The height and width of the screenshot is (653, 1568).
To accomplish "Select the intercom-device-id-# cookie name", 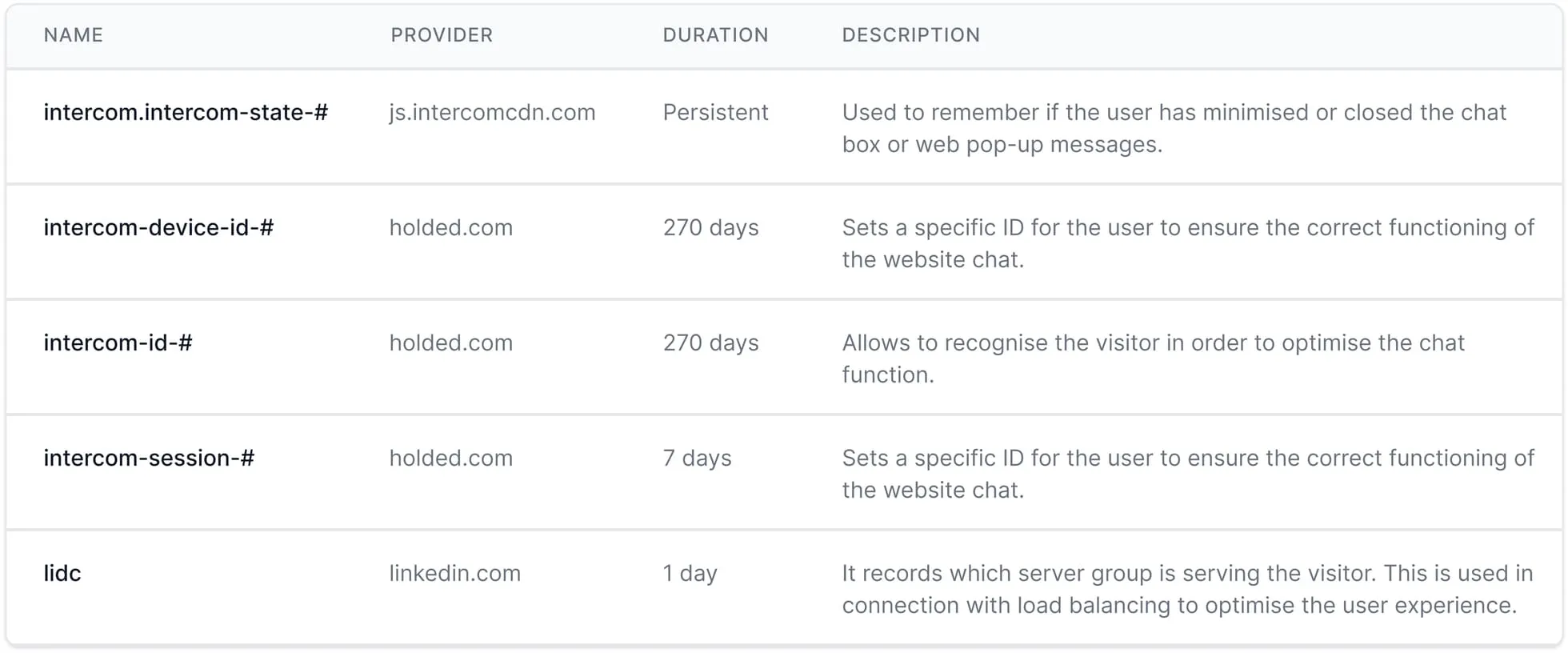I will click(x=158, y=227).
